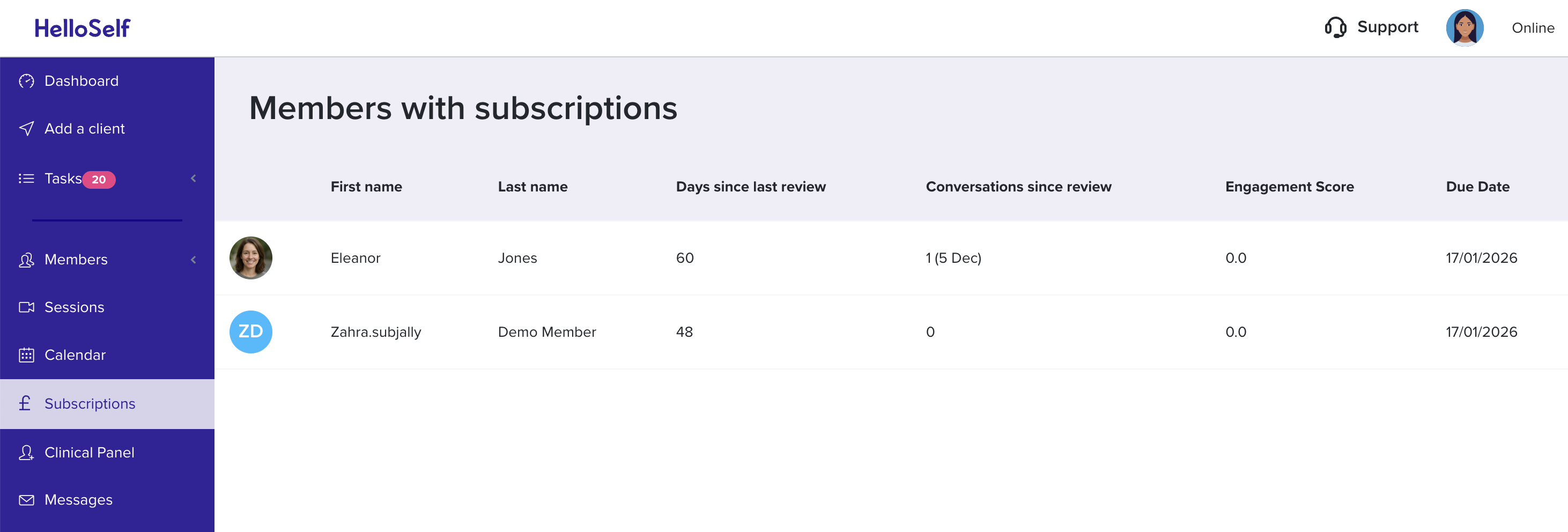Click the Add a client paper-plane icon

26,128
